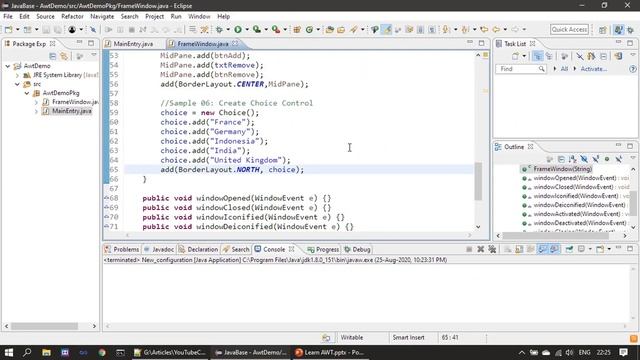This screenshot has width=640, height=360.
Task: Collapse AwtDemoPkg package node
Action: tap(27, 93)
